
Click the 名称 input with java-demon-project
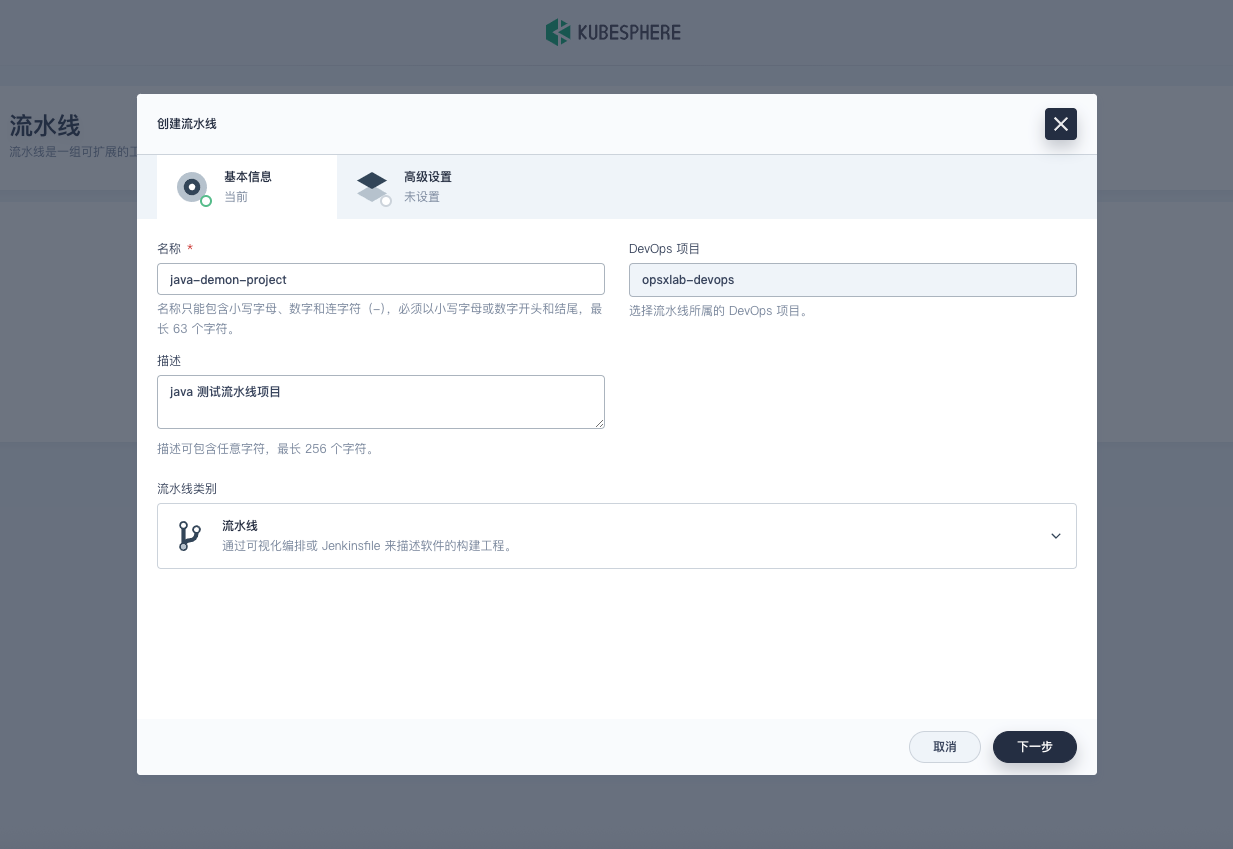click(x=380, y=280)
